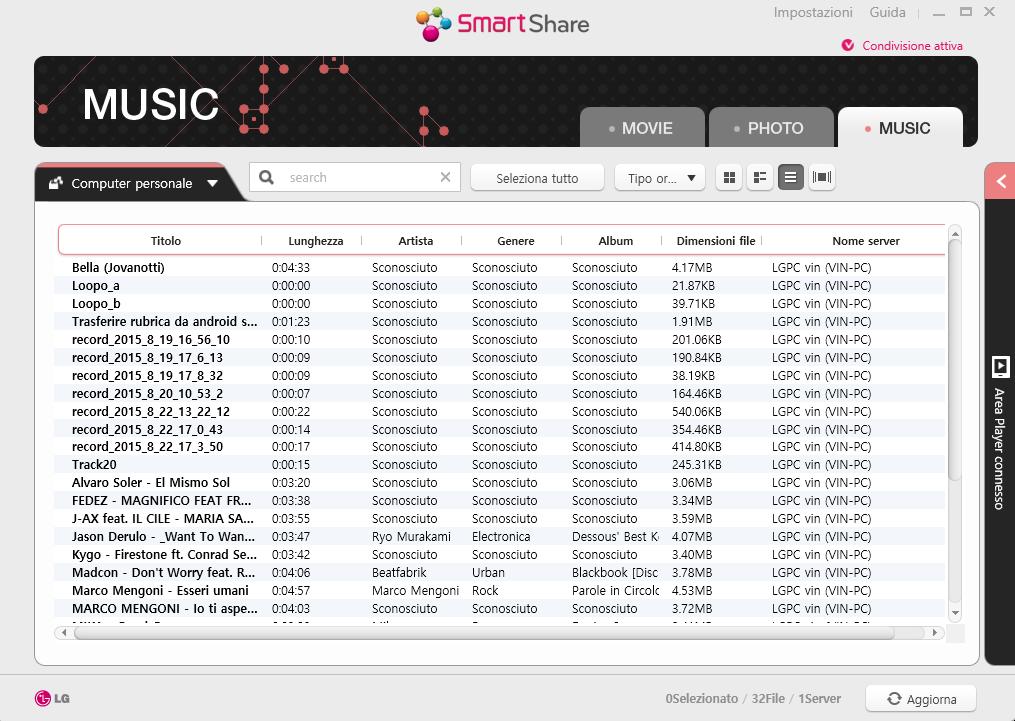Select record_2015_8_22_13_22_12 recording

coord(500,412)
